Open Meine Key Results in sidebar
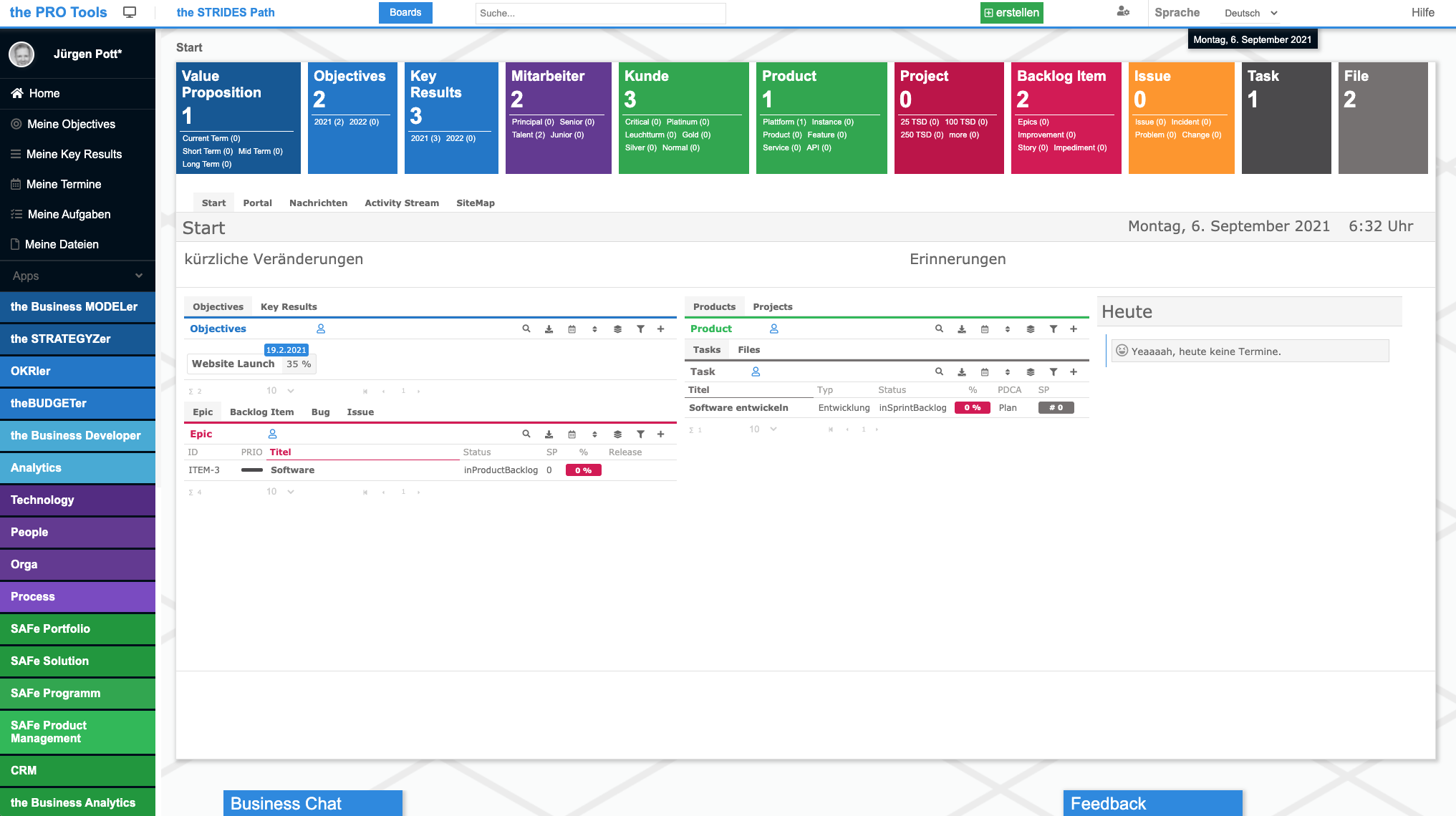1456x816 pixels. click(x=74, y=154)
